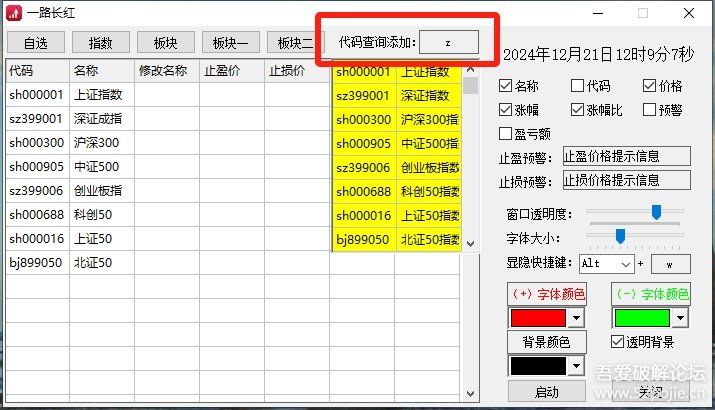Click the app icon in the title bar

(14, 13)
